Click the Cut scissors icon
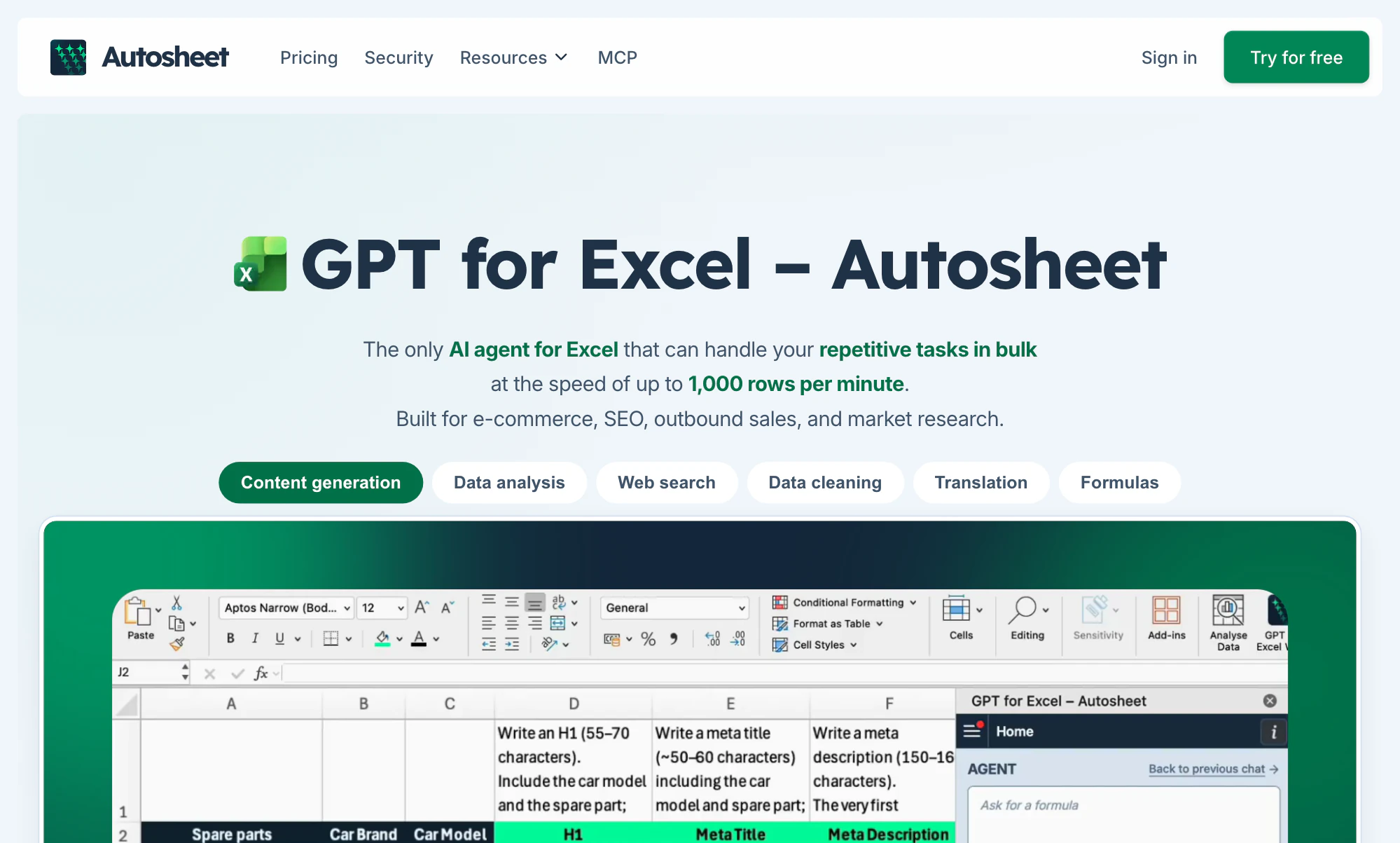This screenshot has height=843, width=1400. [x=176, y=603]
